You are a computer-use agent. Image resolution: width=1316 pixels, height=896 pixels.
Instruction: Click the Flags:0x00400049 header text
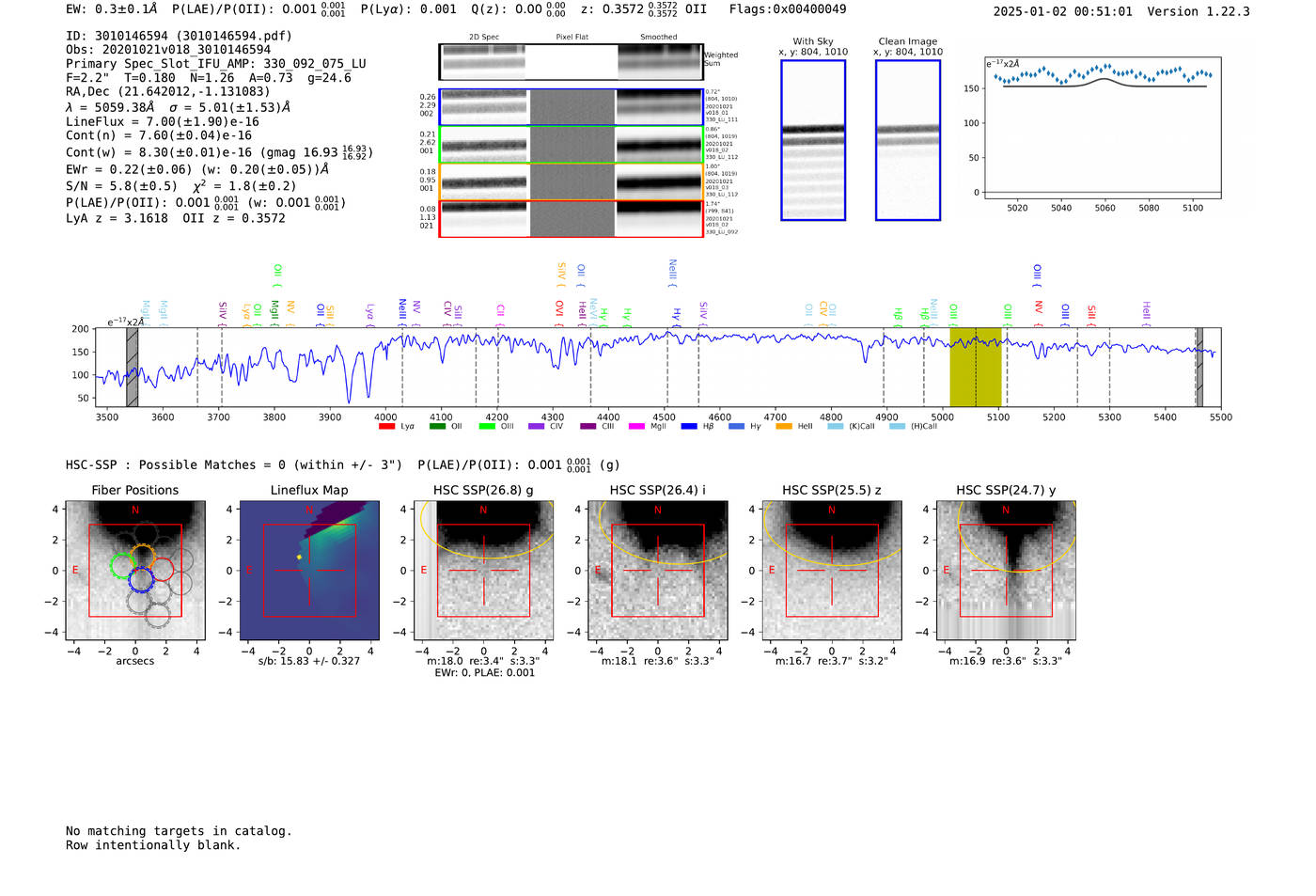pos(788,9)
